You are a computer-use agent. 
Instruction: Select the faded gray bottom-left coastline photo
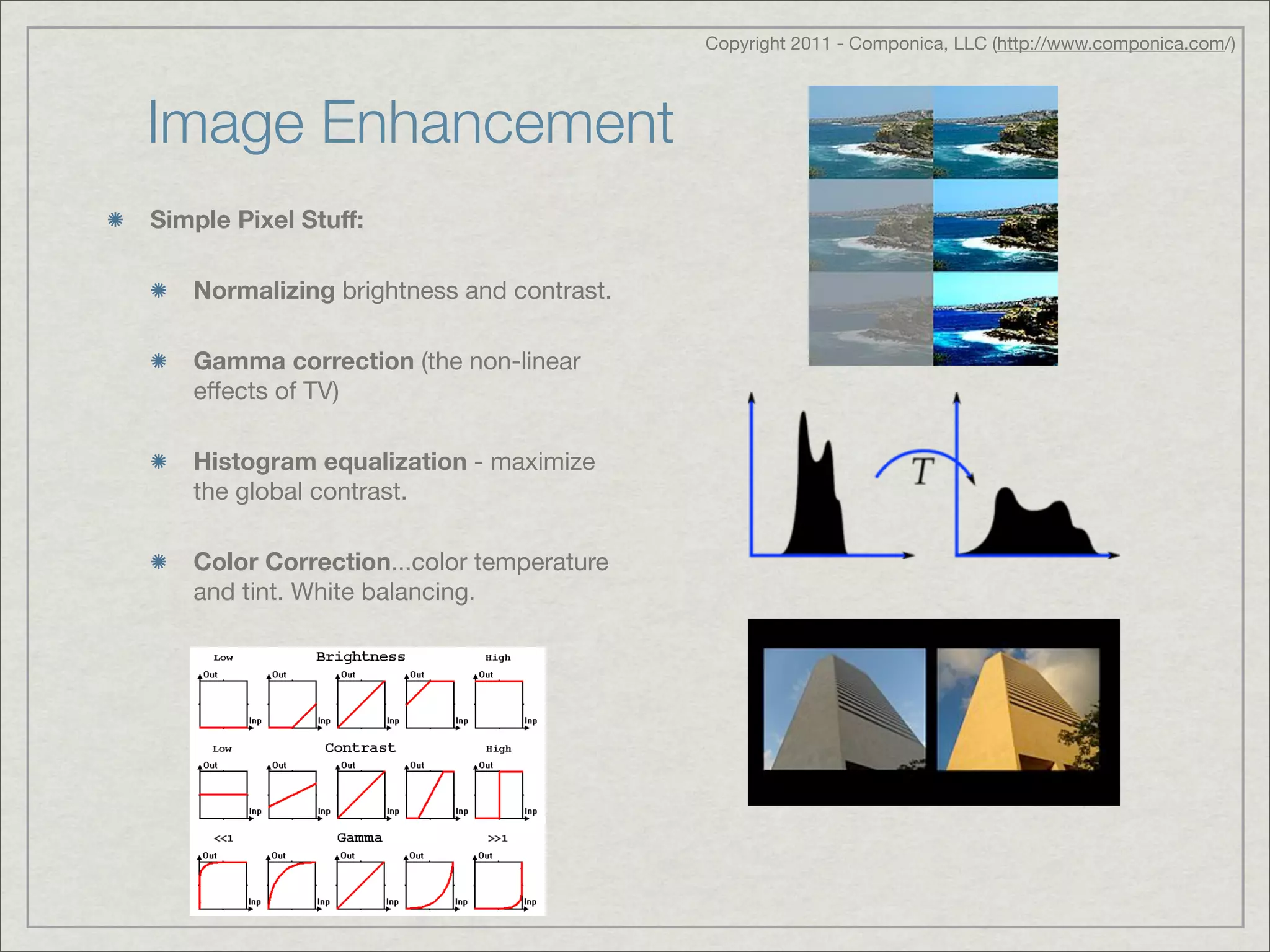[x=871, y=319]
